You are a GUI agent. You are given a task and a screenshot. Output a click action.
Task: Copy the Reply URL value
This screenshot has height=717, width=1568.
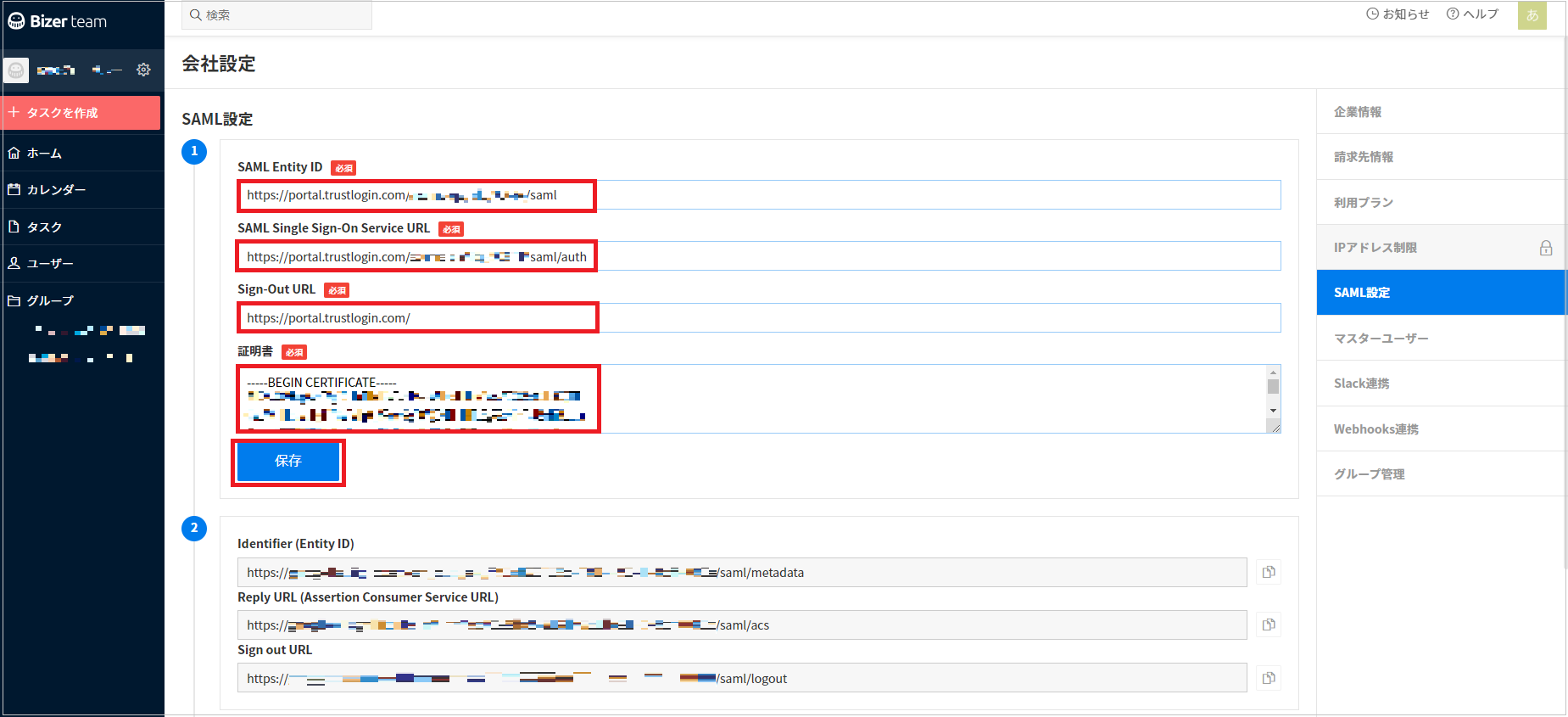[1269, 625]
